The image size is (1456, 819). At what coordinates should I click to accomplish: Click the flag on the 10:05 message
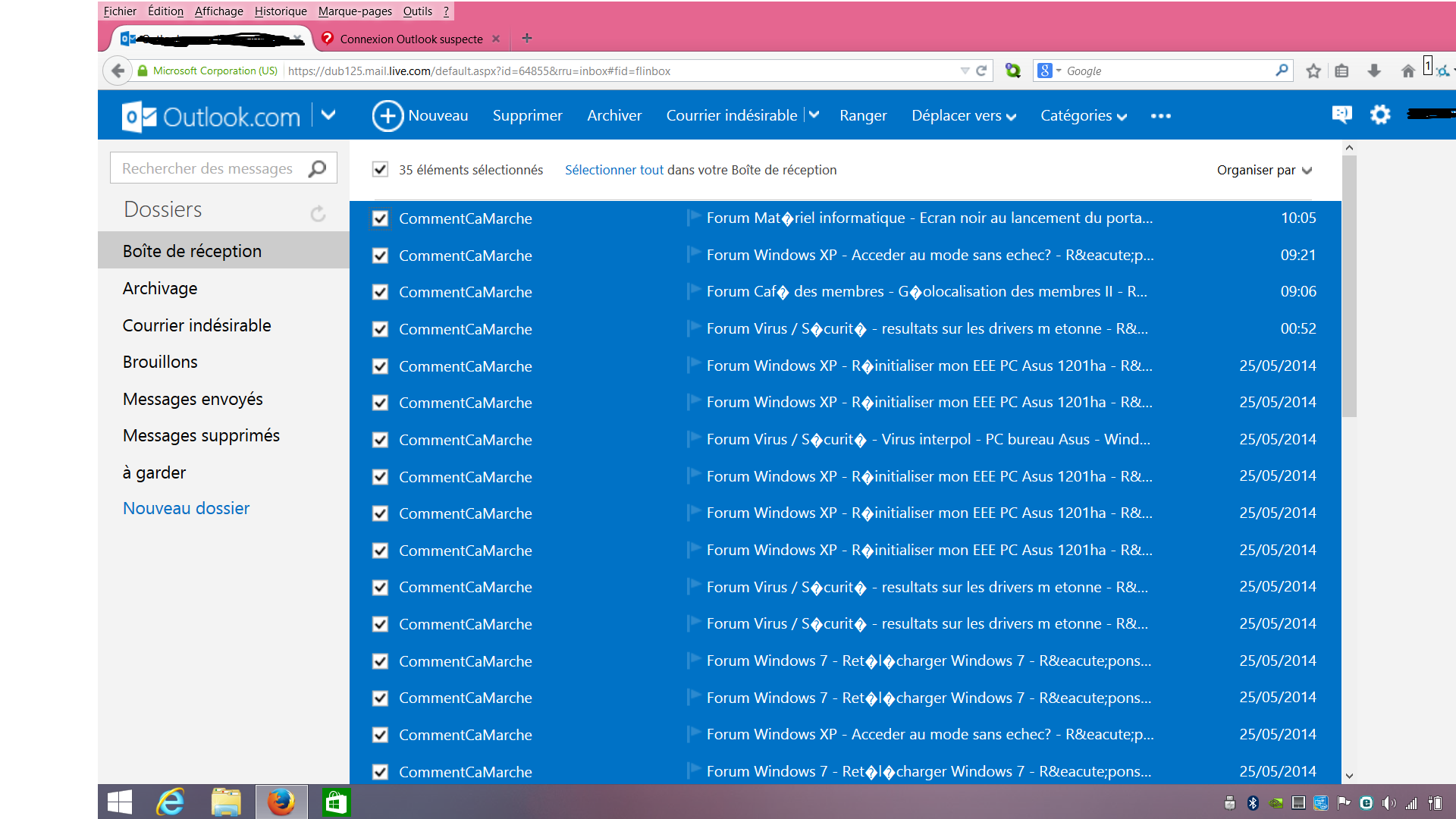coord(693,217)
